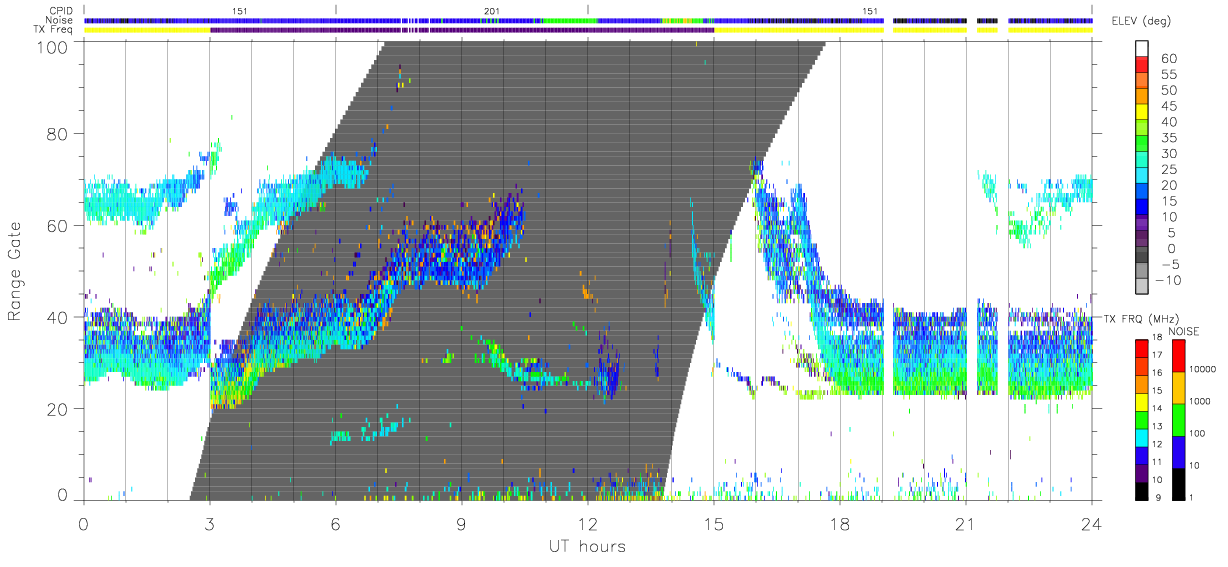Click tick label 12 on the UT hours axis
This screenshot has width=1228, height=567.
(x=587, y=523)
